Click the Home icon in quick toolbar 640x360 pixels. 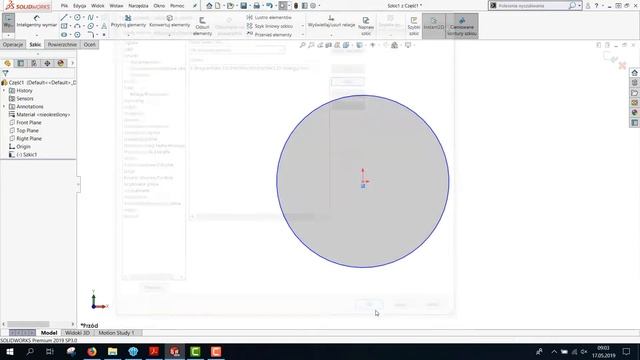[209, 6]
